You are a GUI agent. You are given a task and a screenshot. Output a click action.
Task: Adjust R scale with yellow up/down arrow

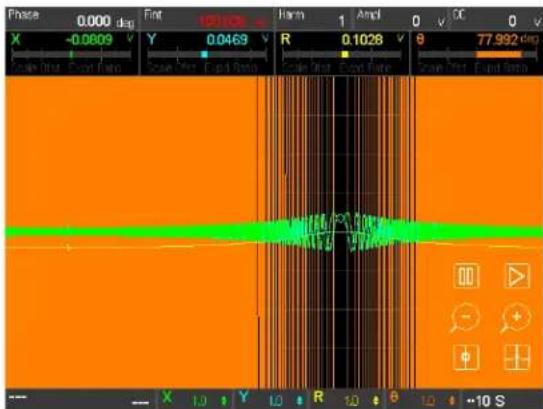(376, 401)
